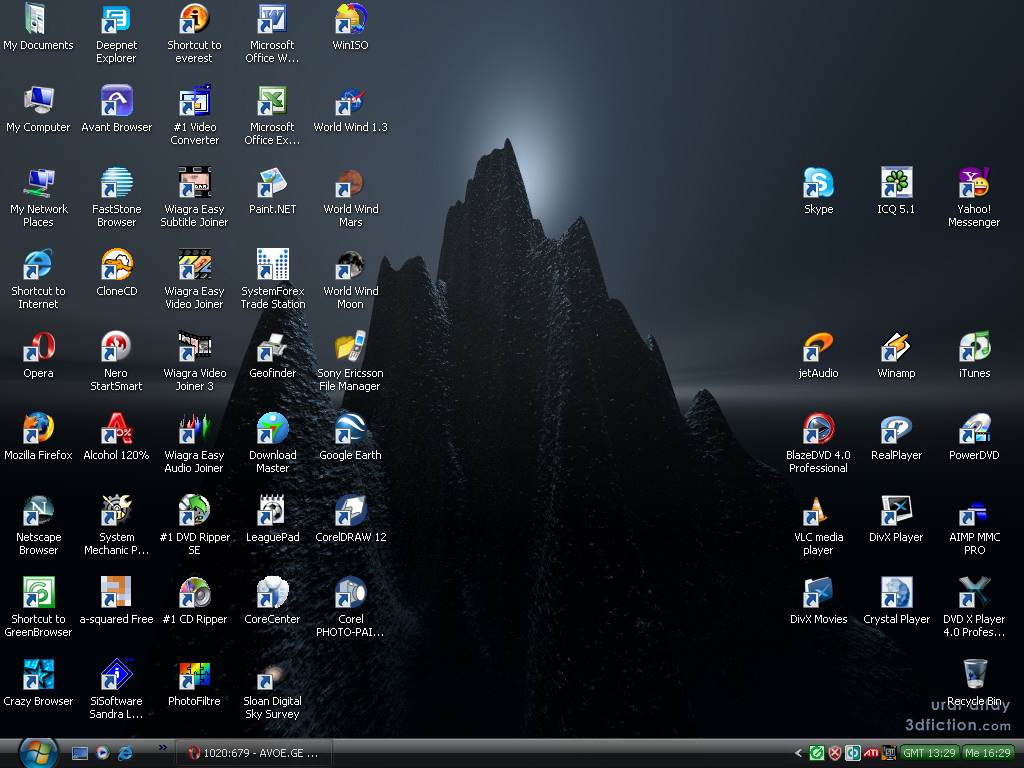Screen dimensions: 1024x768
Task: Select the PhotoFiltre icon
Action: (x=195, y=675)
